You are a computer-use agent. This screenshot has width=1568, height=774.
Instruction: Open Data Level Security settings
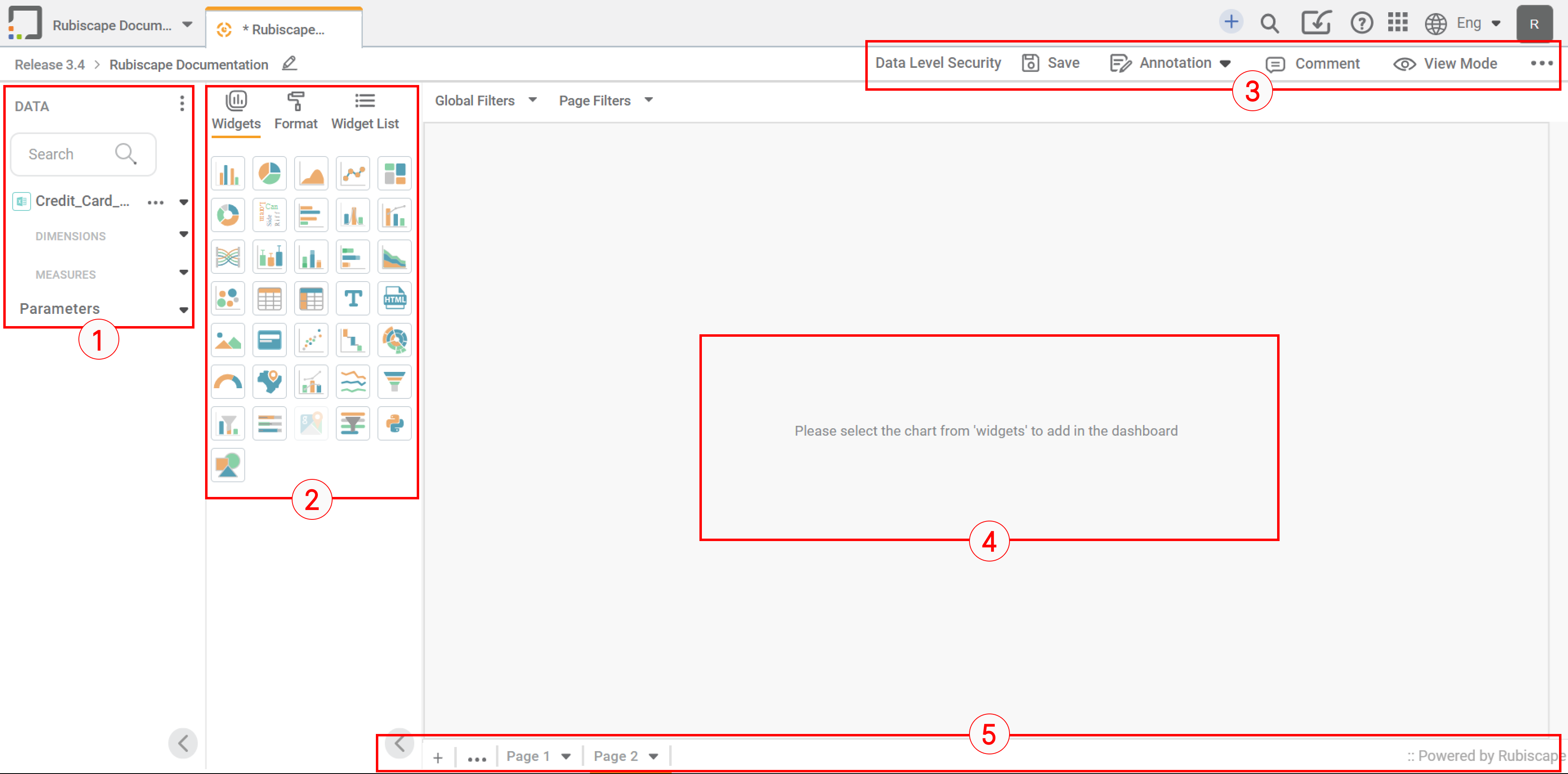click(x=937, y=63)
